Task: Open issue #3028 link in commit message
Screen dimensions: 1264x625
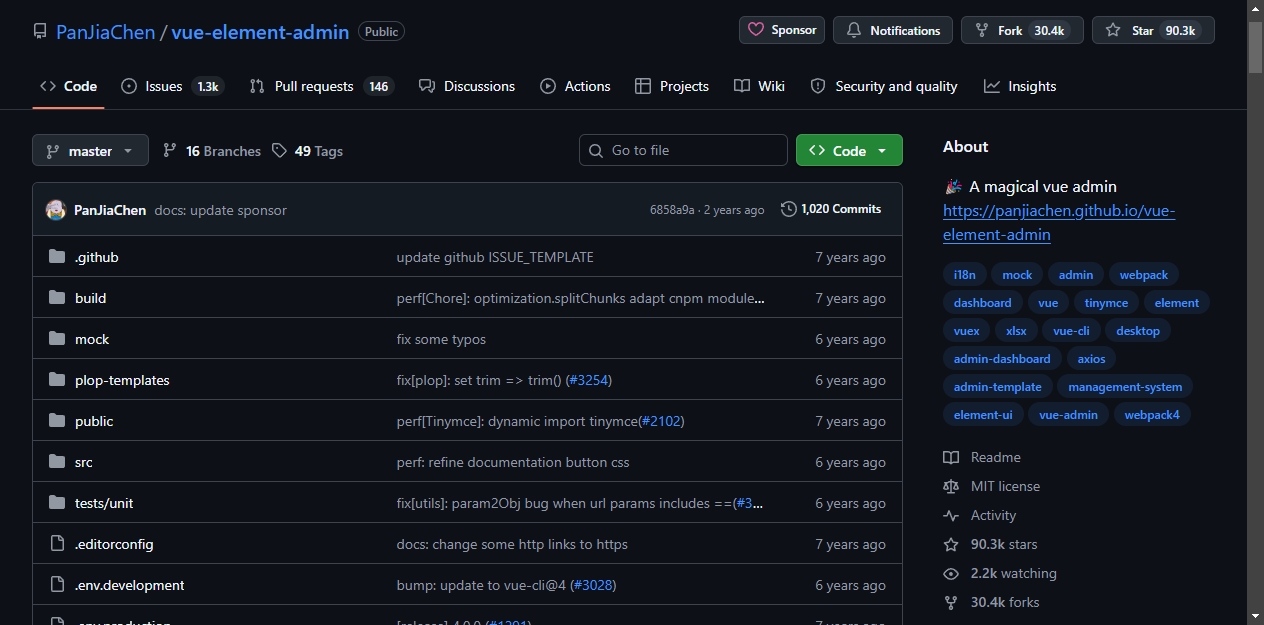Action: point(593,585)
